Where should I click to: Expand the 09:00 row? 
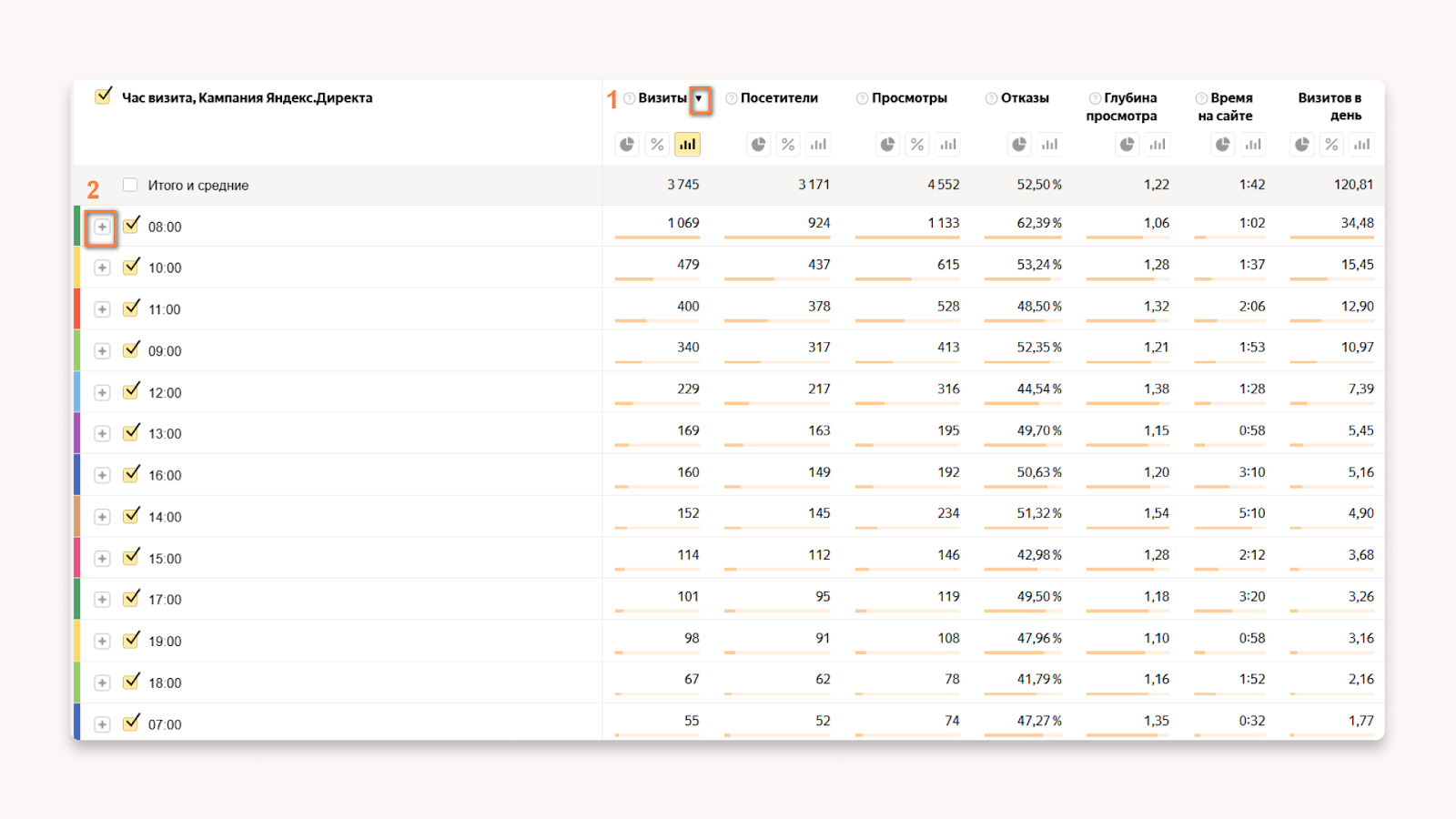(102, 351)
